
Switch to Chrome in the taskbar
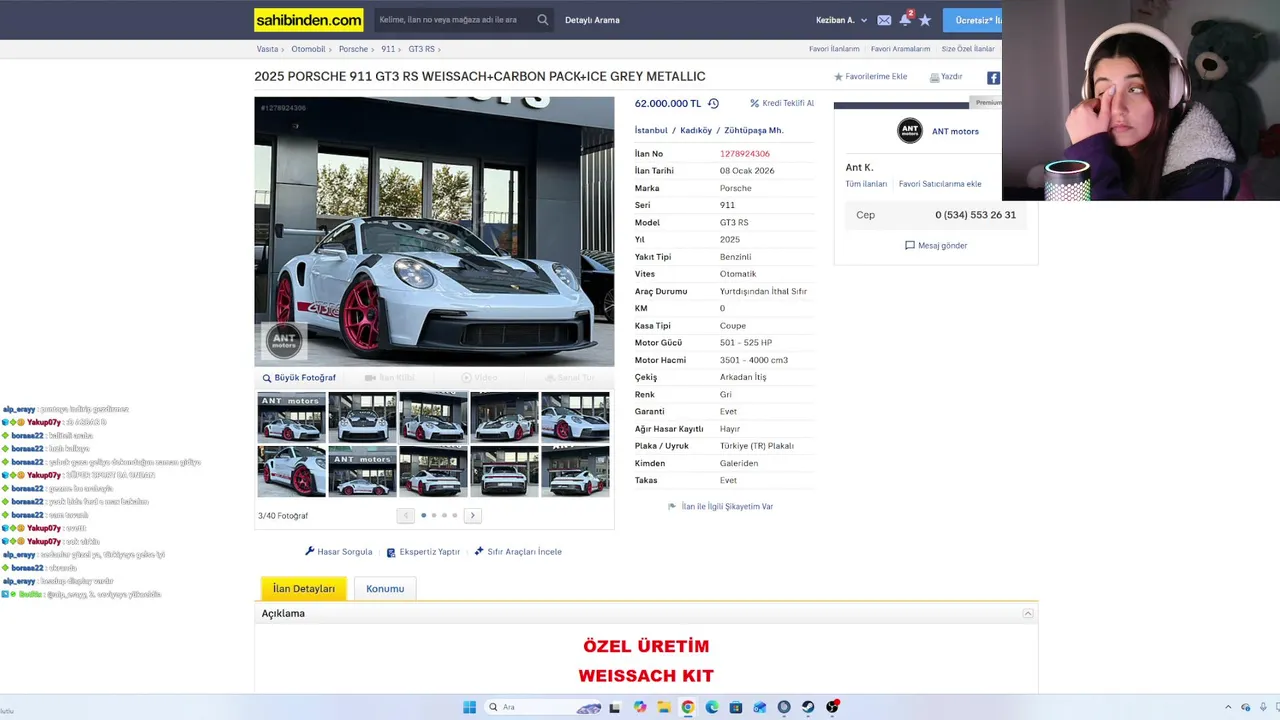click(x=688, y=707)
